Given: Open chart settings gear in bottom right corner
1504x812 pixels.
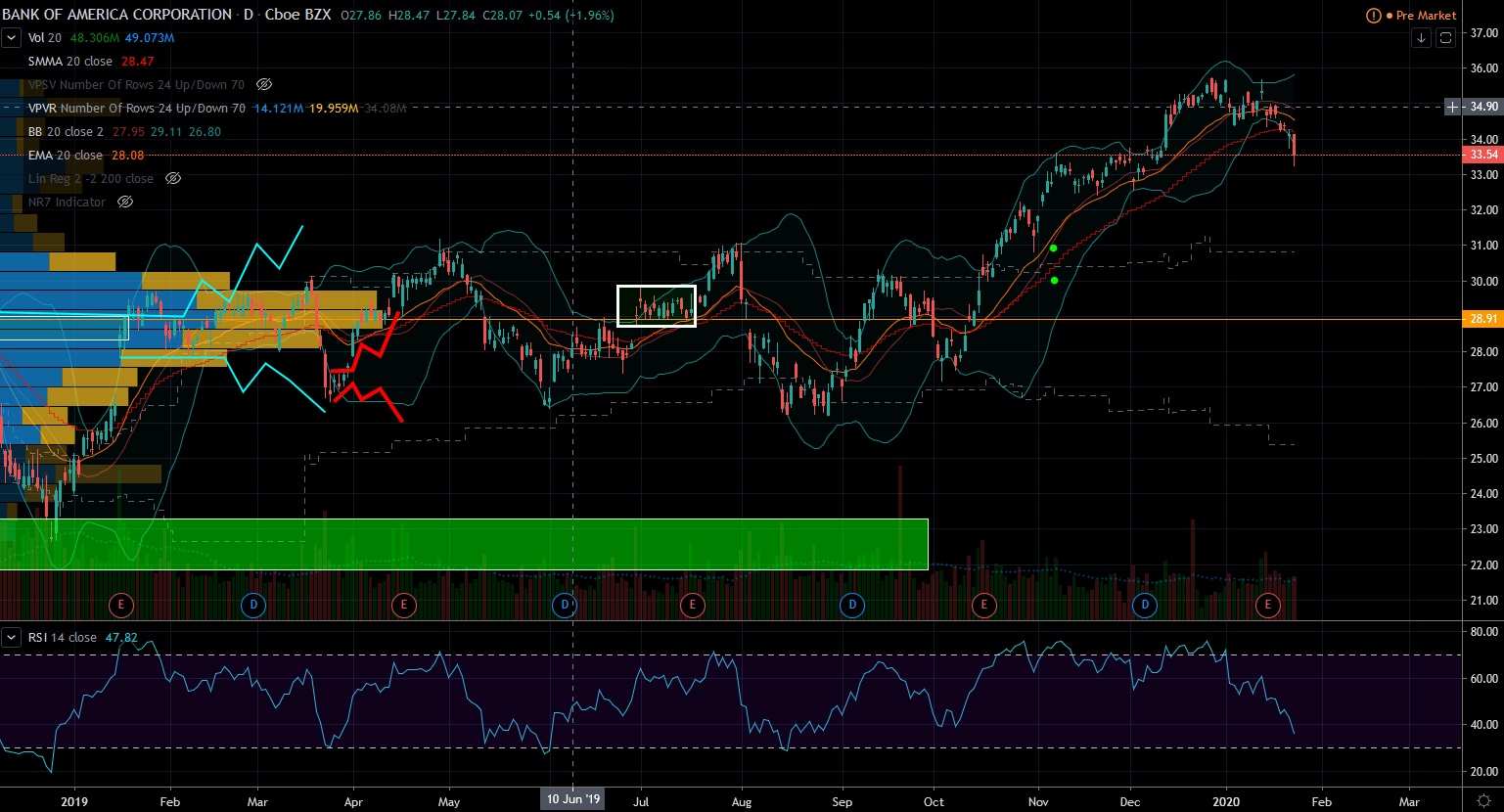Looking at the screenshot, I should pyautogui.click(x=1483, y=801).
